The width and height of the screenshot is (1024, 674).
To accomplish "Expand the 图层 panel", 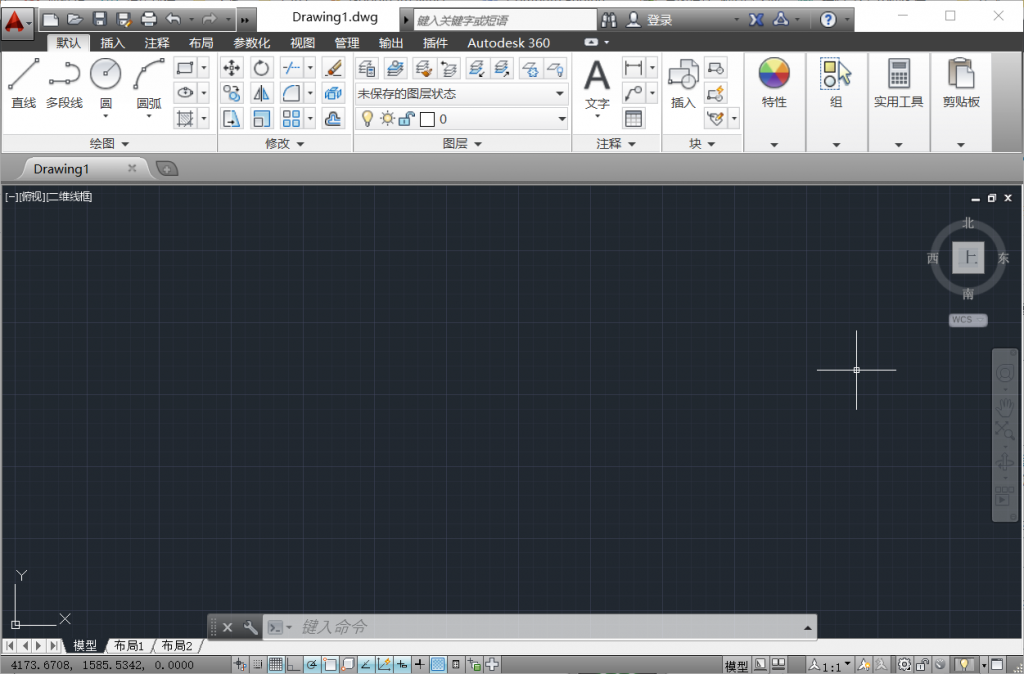I will [x=462, y=143].
